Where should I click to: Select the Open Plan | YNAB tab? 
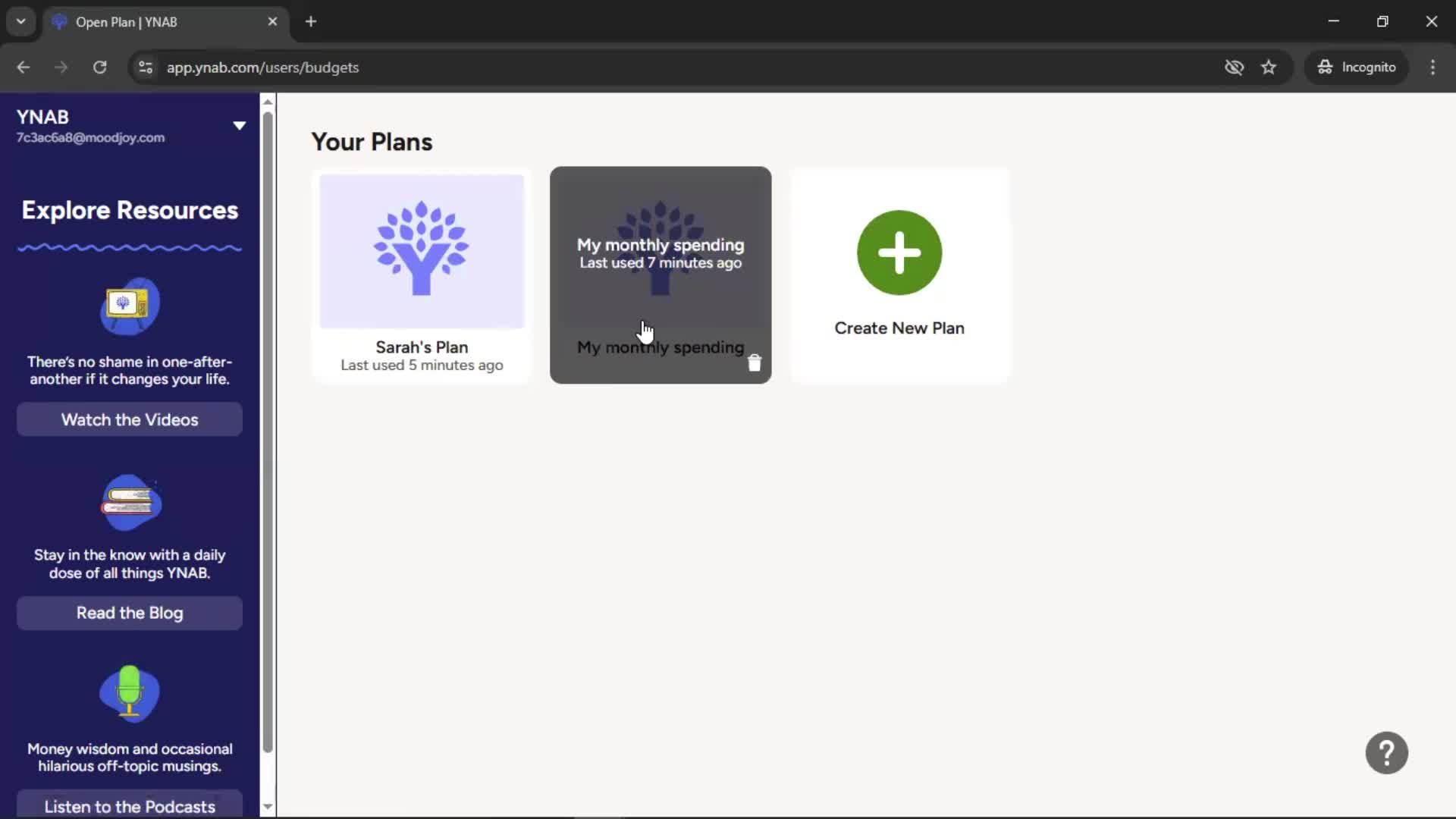pyautogui.click(x=165, y=21)
